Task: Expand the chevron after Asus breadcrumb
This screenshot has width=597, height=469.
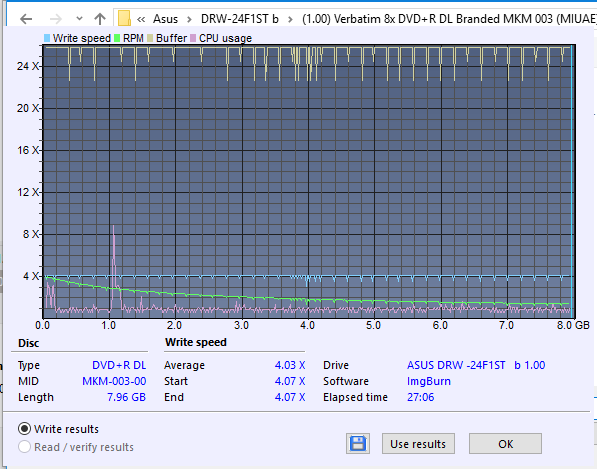Action: tap(189, 19)
